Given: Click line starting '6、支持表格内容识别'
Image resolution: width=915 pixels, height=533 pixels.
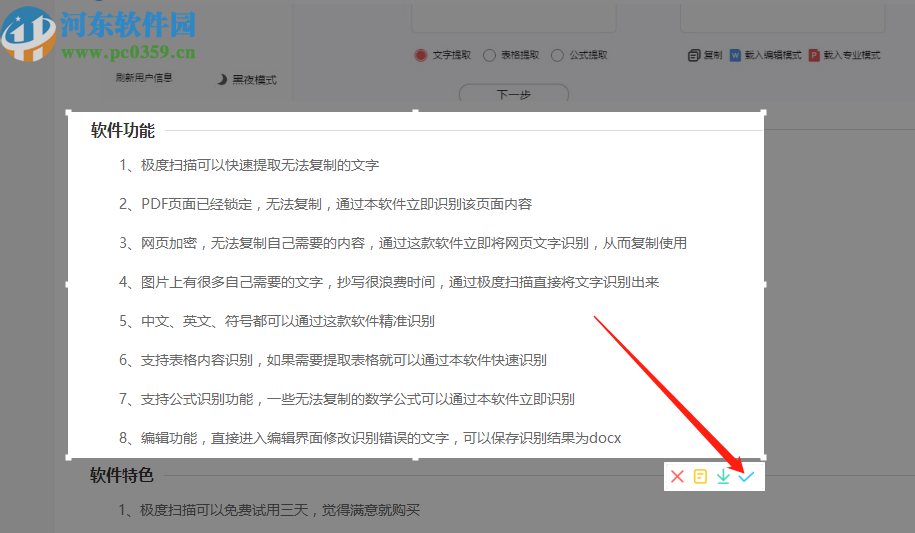Looking at the screenshot, I should (x=333, y=360).
